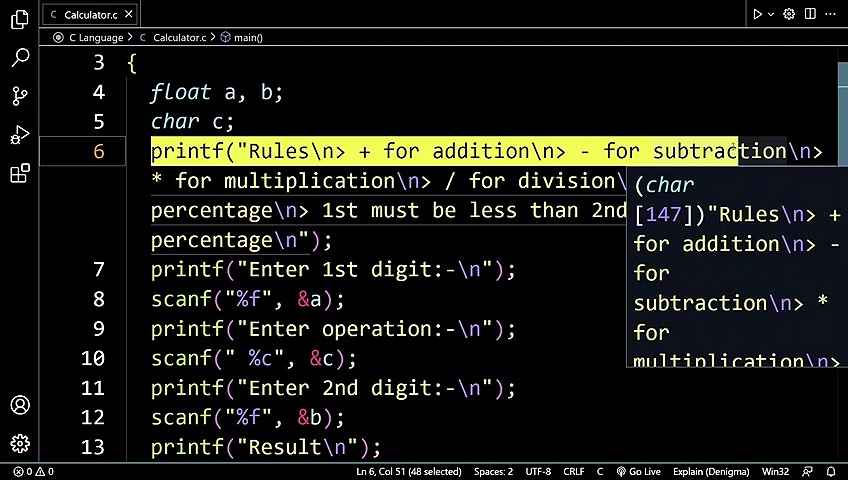Change encoding via UTF-8 status item

tap(538, 471)
